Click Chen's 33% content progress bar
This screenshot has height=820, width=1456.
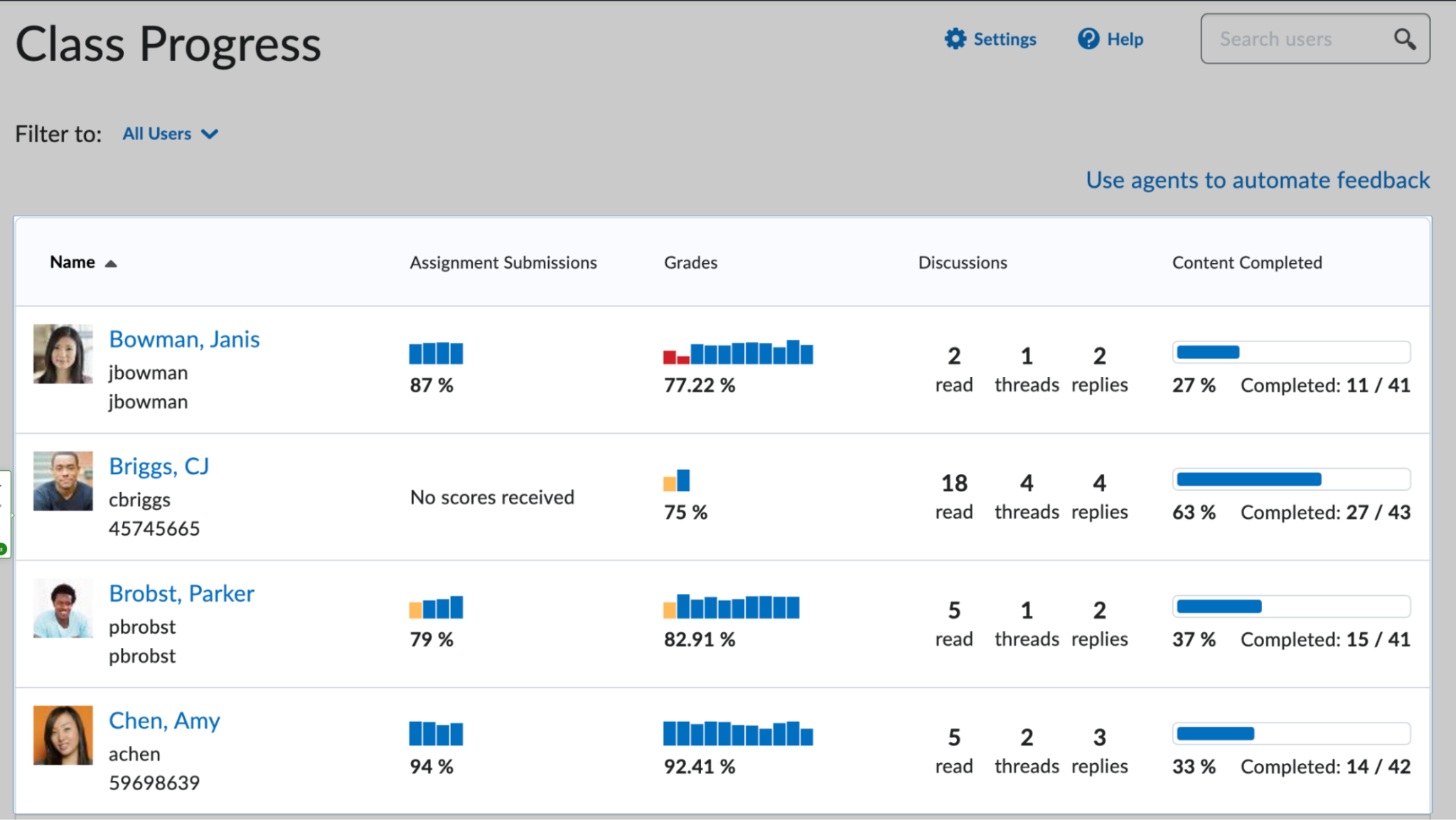[x=1291, y=733]
